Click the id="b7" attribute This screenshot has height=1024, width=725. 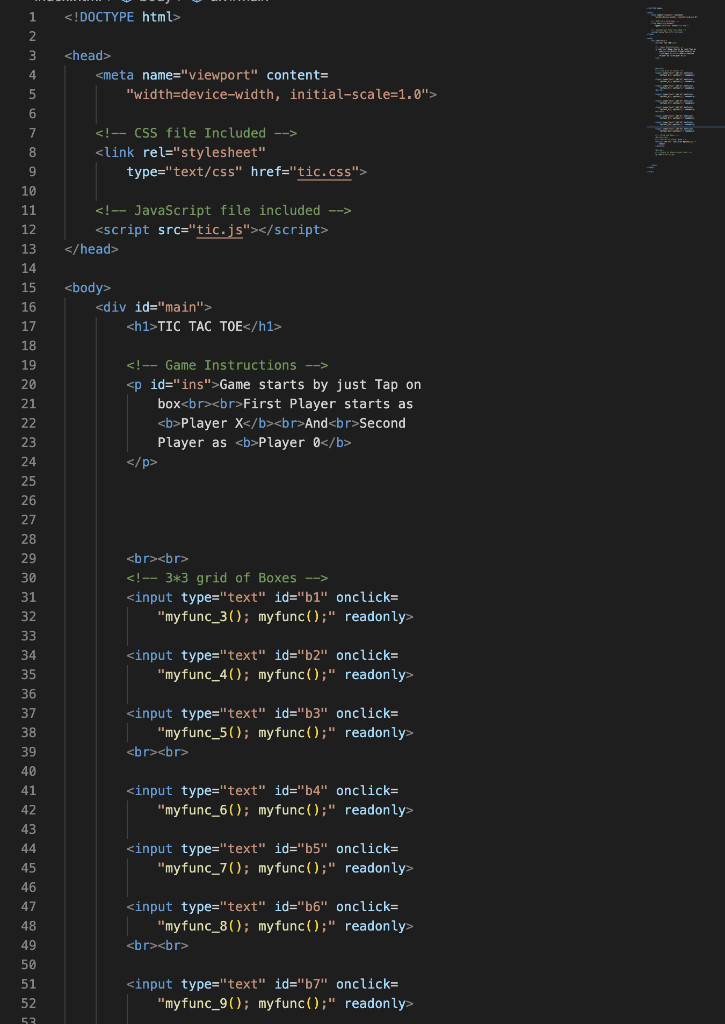click(x=301, y=984)
